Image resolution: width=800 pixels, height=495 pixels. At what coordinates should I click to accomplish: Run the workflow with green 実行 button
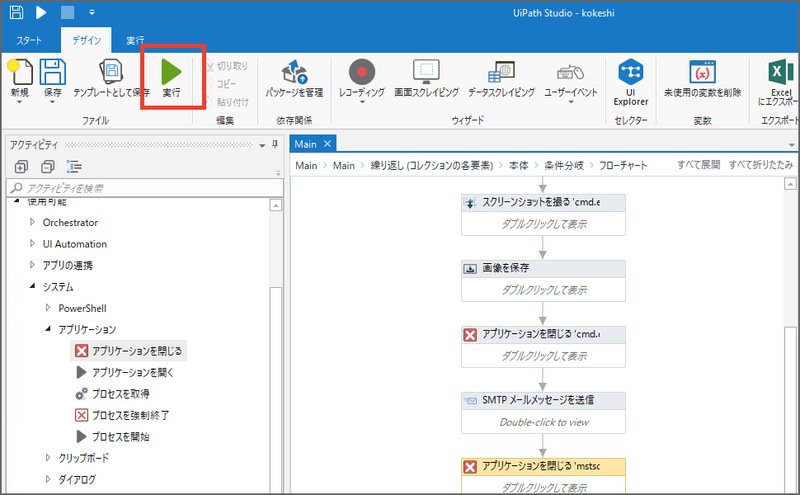(x=171, y=78)
